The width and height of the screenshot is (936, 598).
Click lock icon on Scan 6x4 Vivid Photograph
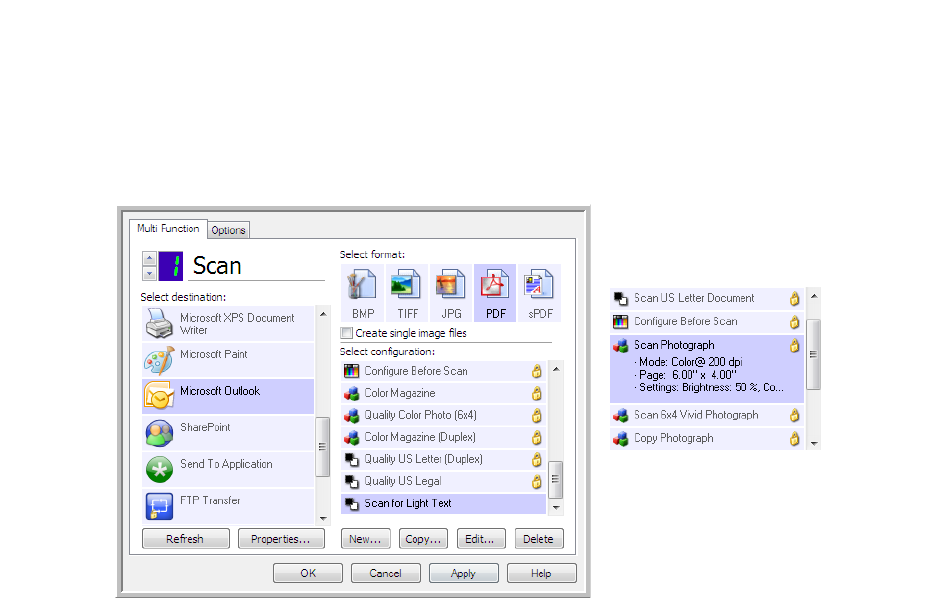click(x=795, y=415)
